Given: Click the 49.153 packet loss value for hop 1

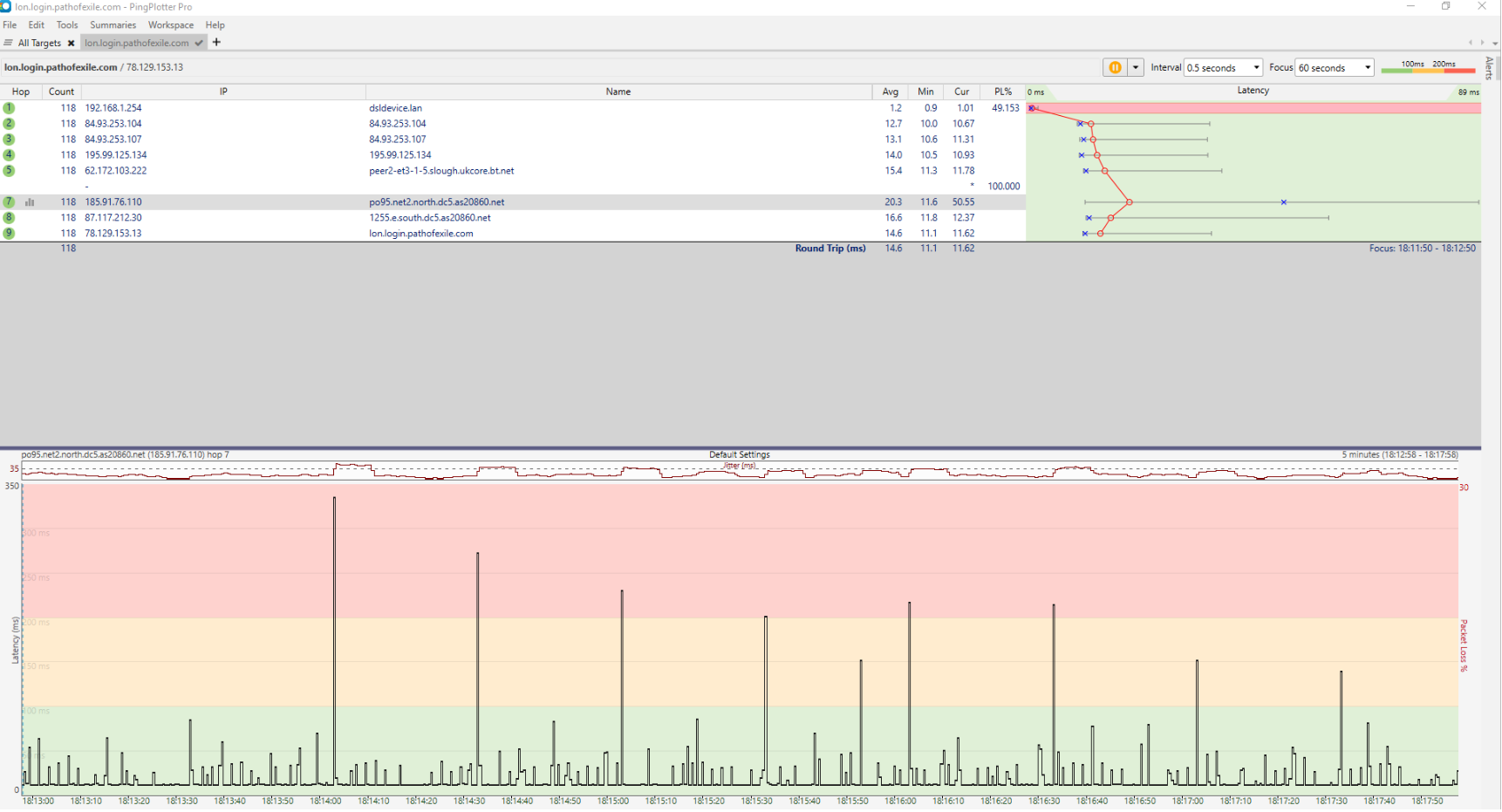Looking at the screenshot, I should (1006, 108).
